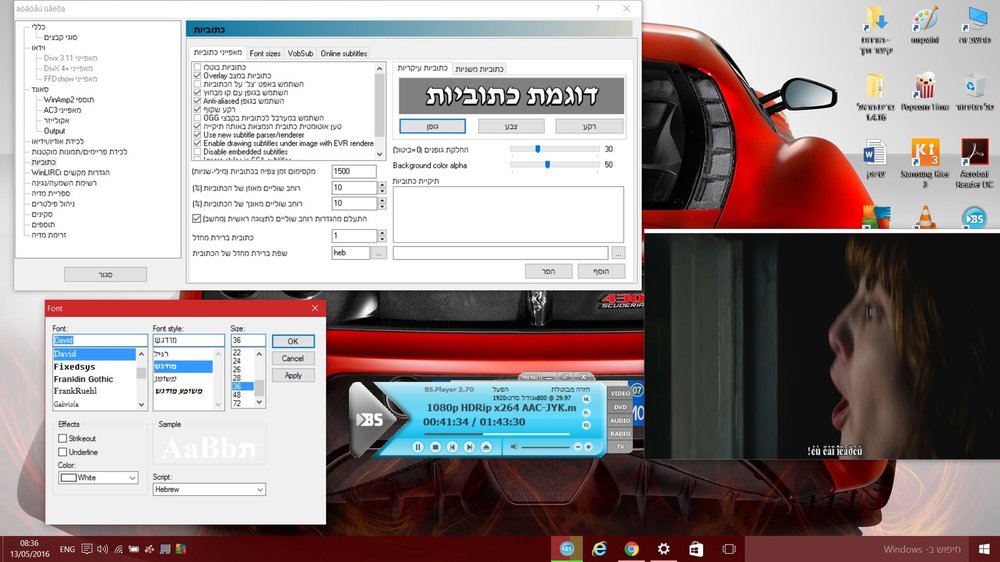Click the eject/open file icon in BS.Player
This screenshot has height=562, width=1000.
click(x=487, y=447)
